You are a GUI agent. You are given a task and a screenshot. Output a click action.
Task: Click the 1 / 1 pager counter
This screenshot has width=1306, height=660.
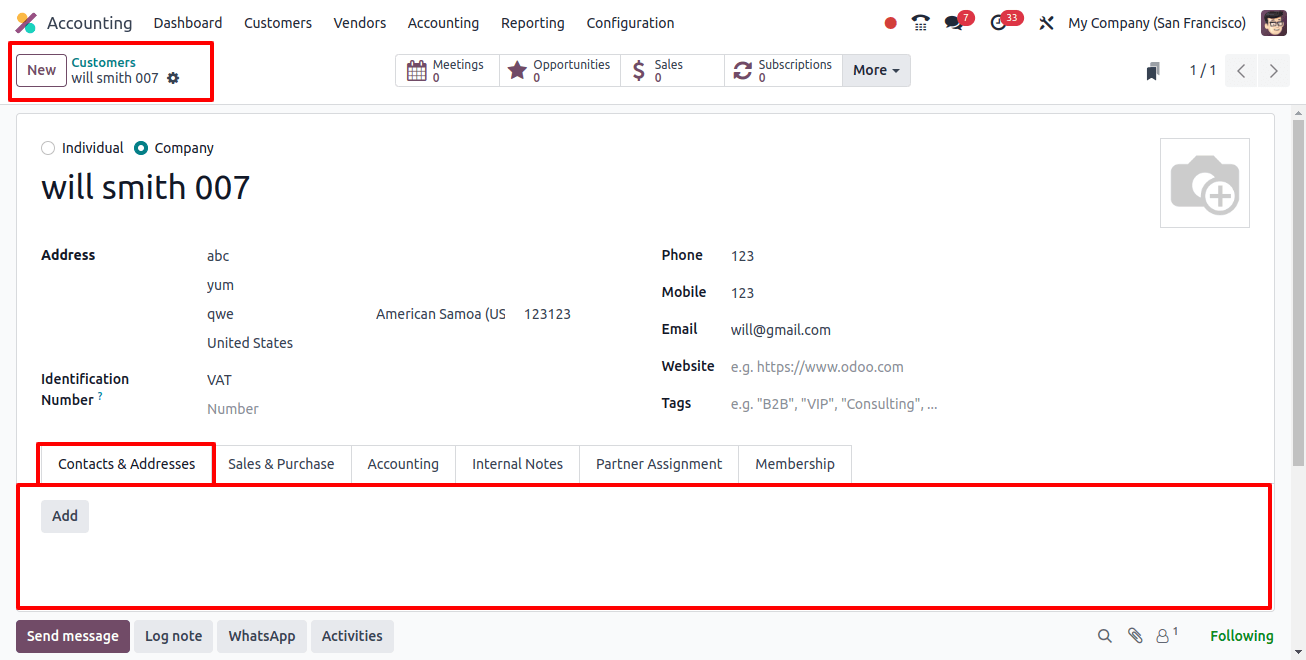point(1203,70)
